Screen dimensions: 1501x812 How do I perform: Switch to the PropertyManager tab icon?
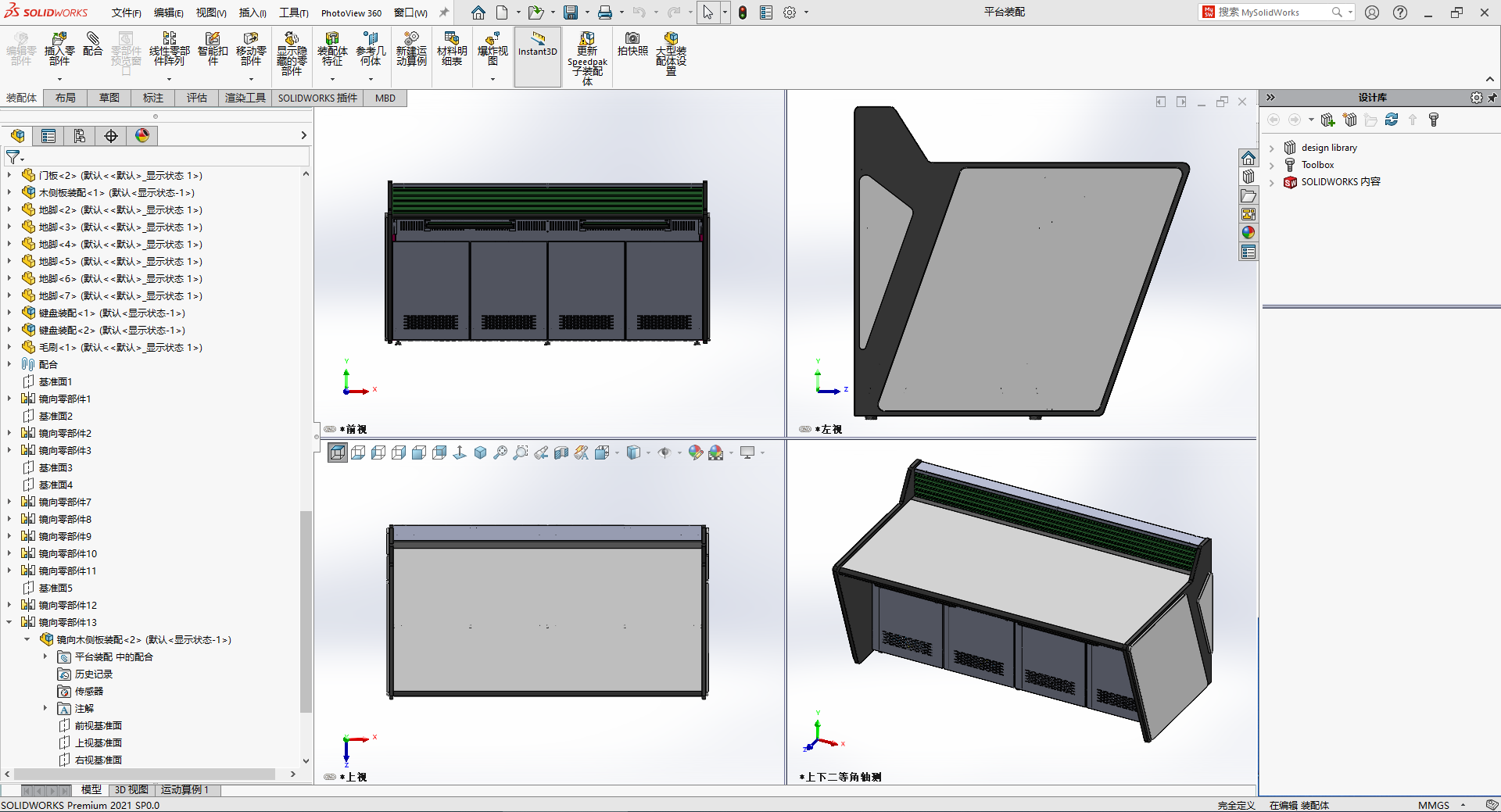coord(48,136)
